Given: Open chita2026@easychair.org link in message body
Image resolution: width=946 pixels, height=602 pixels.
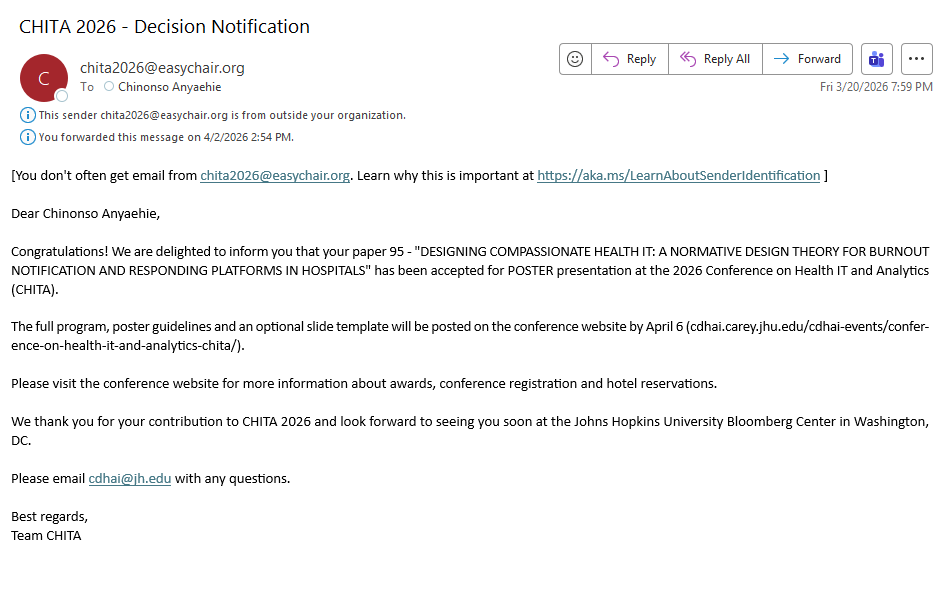Looking at the screenshot, I should point(275,176).
